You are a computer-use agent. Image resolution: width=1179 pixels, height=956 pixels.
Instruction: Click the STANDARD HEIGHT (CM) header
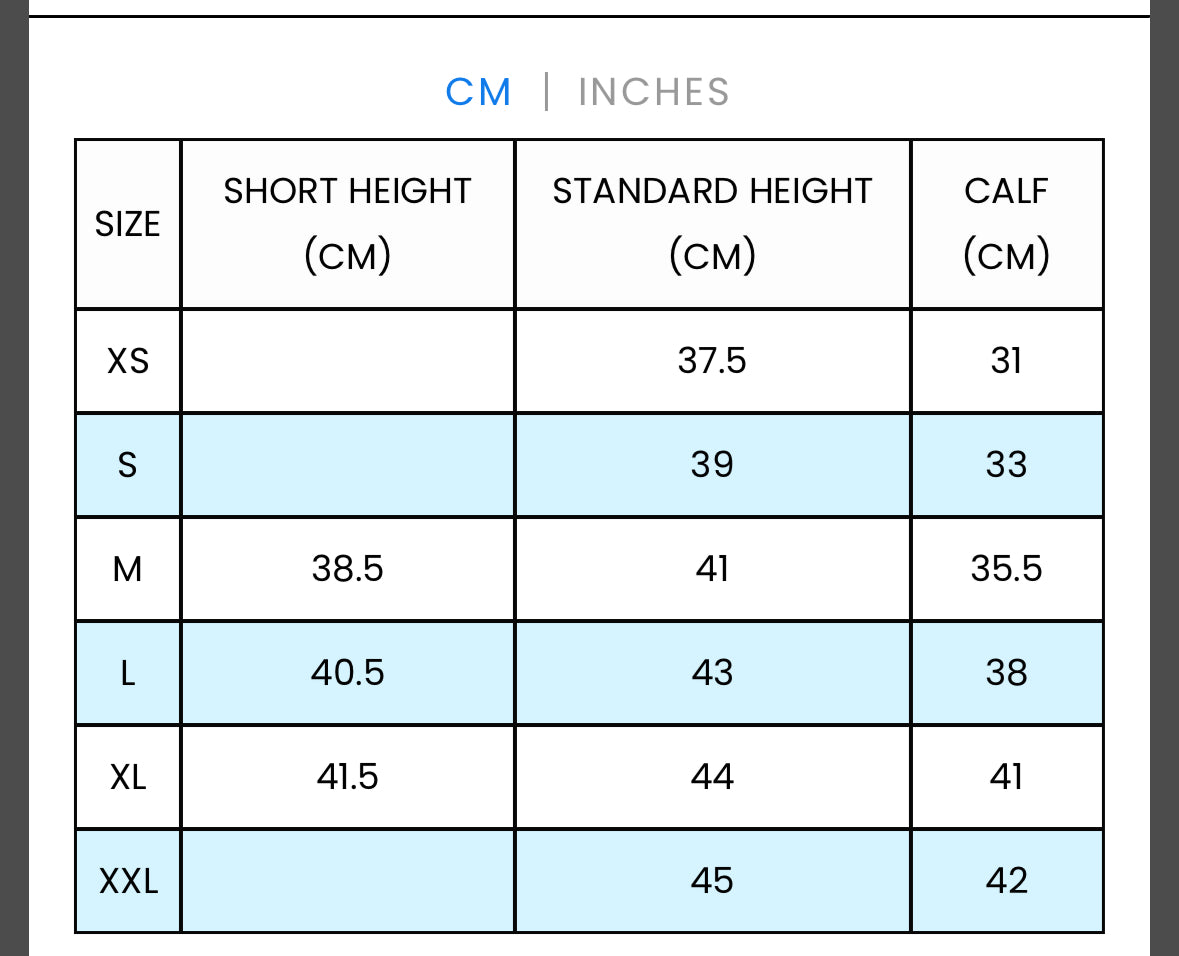[x=712, y=223]
